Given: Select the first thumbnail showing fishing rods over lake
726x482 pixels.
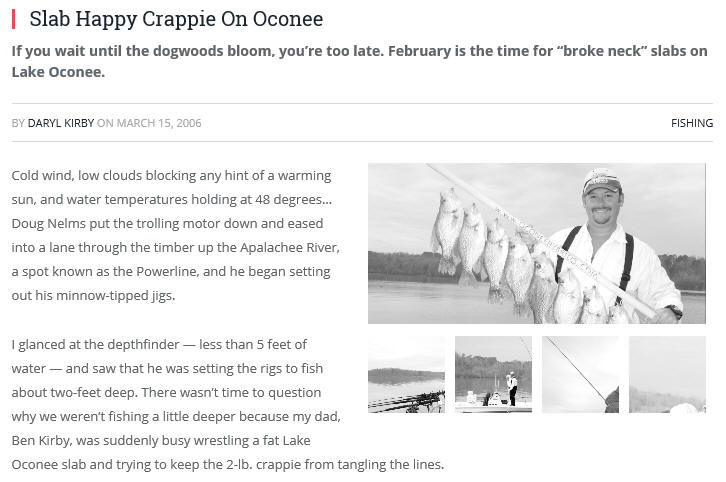Looking at the screenshot, I should [406, 375].
